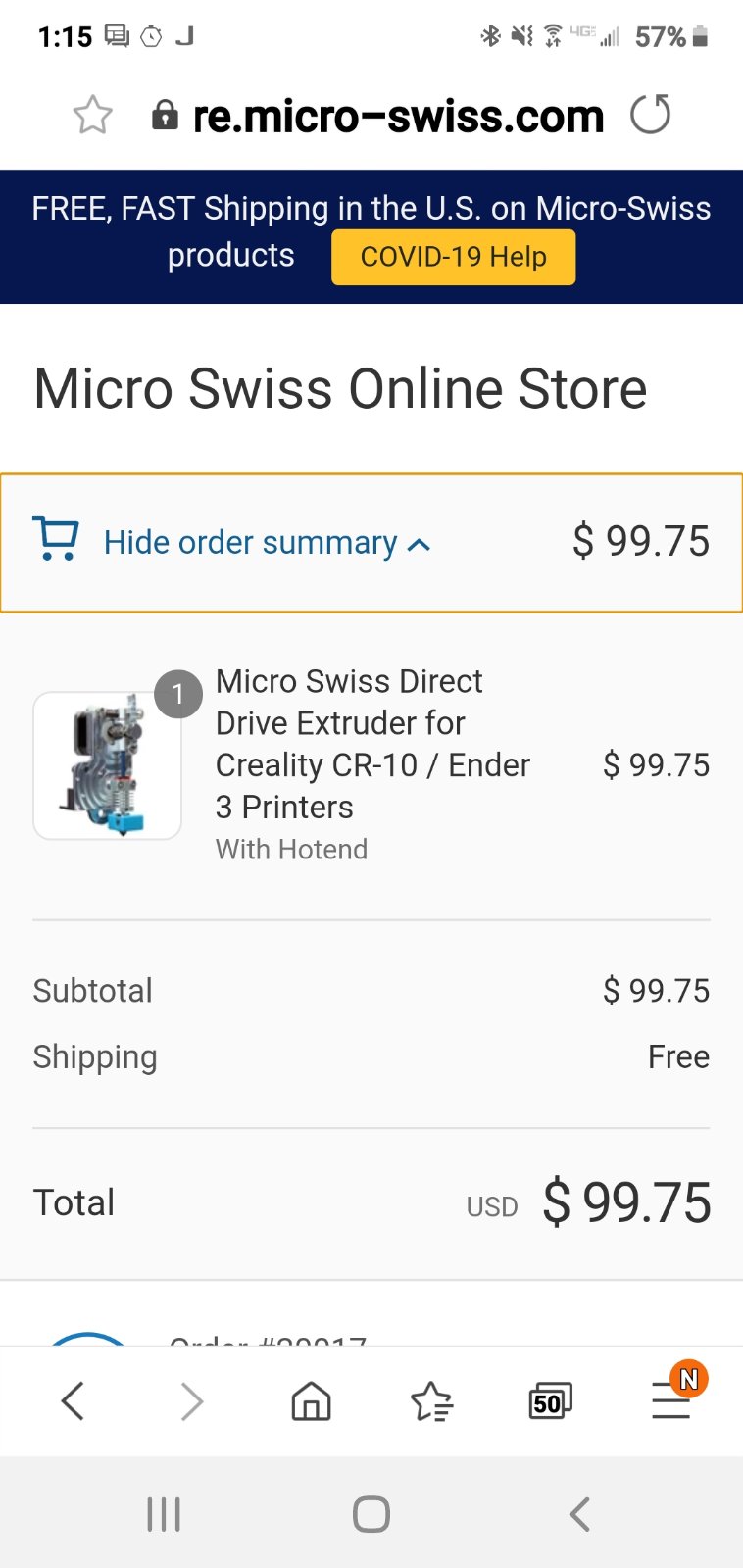
Task: Tap the reload page icon
Action: (650, 115)
